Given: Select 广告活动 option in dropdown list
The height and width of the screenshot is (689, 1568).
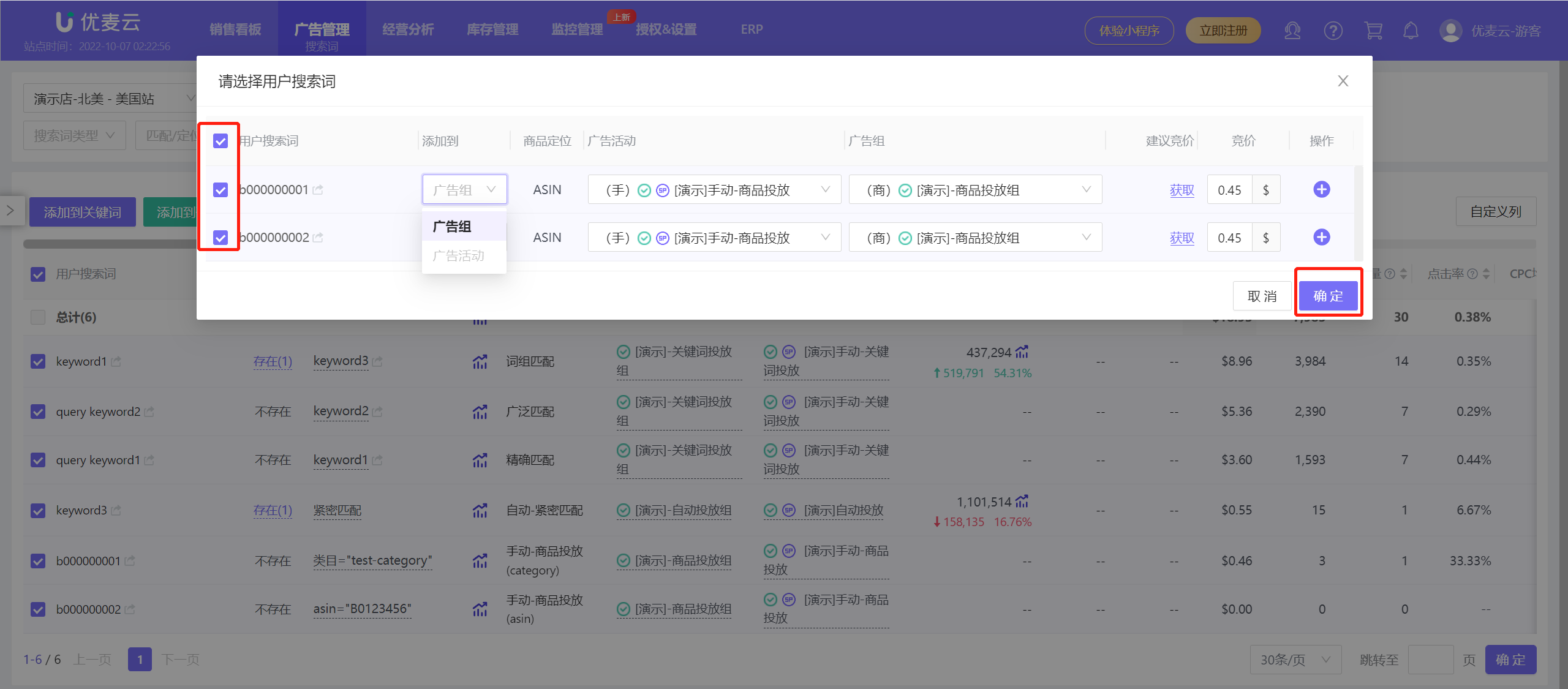Looking at the screenshot, I should (x=464, y=256).
